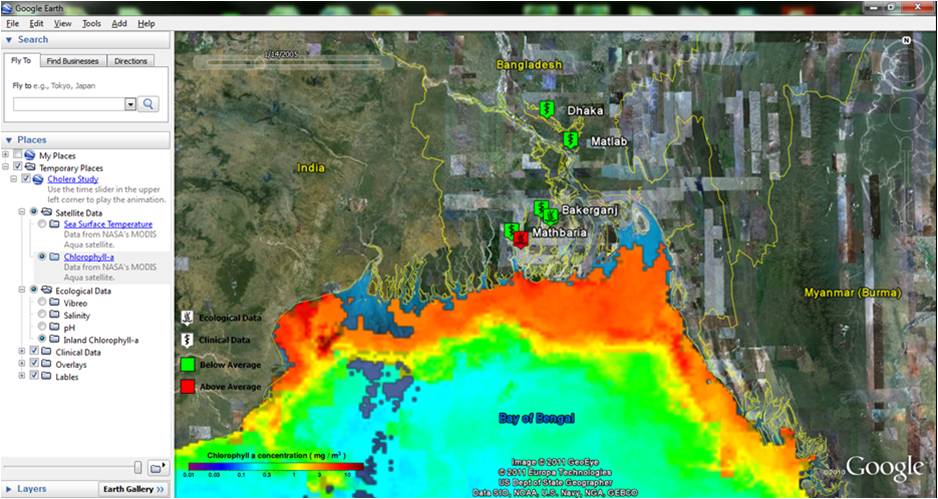
Task: Click the play tour folder button
Action: [x=156, y=467]
